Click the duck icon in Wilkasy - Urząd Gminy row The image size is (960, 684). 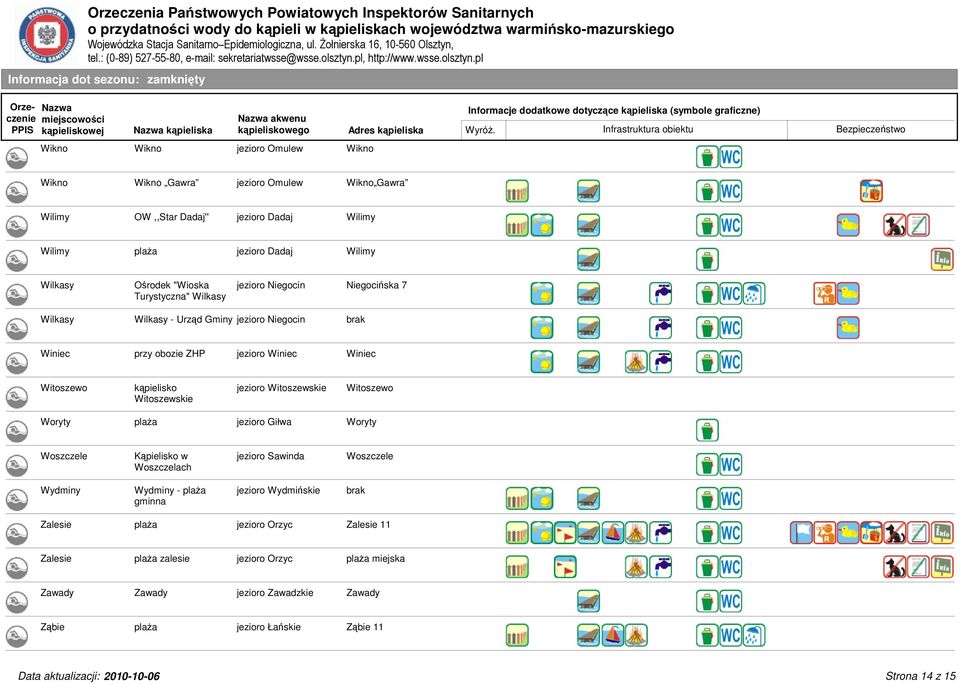click(848, 328)
